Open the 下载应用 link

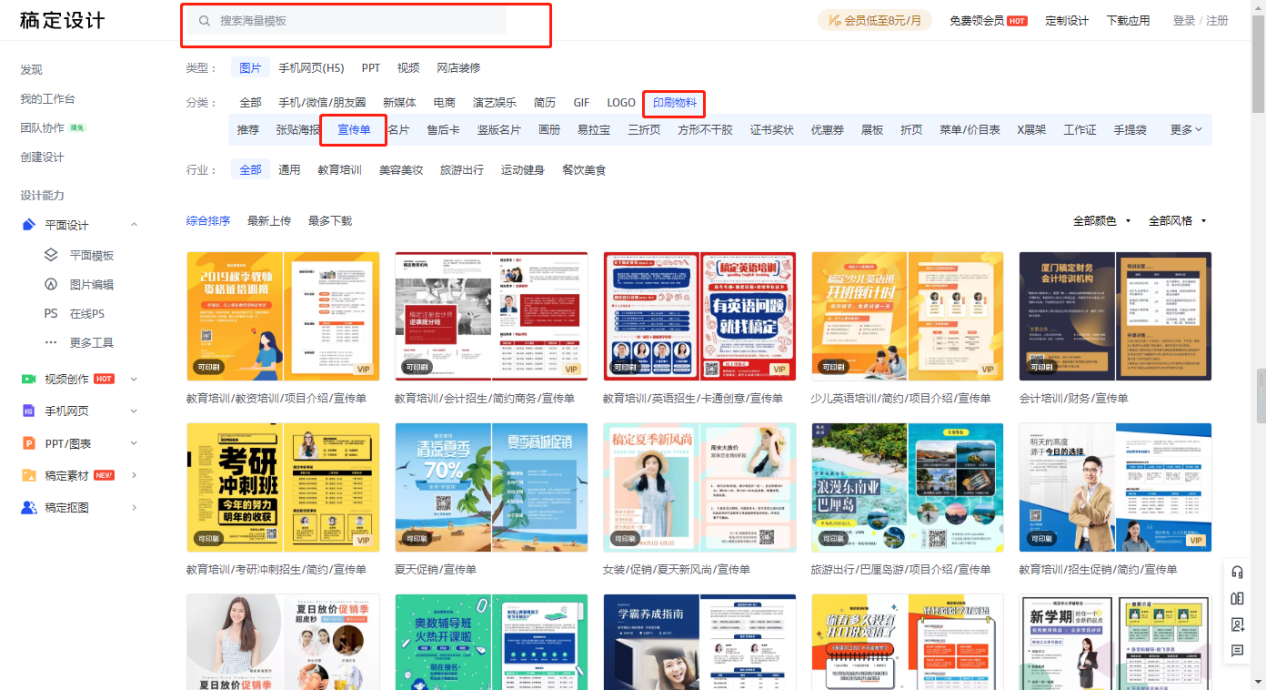tap(1128, 21)
